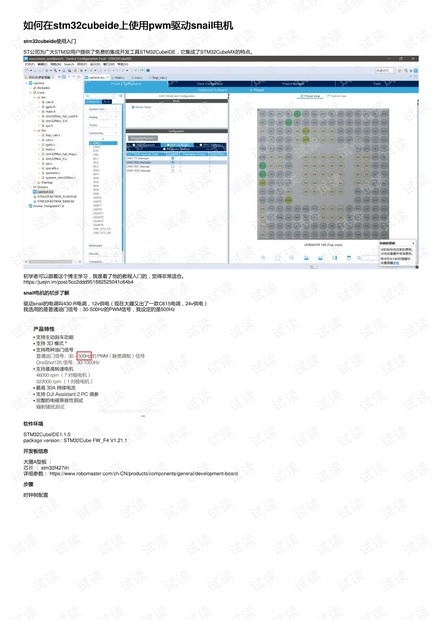Click the settings gear icon beside the category search

pyautogui.click(x=121, y=96)
